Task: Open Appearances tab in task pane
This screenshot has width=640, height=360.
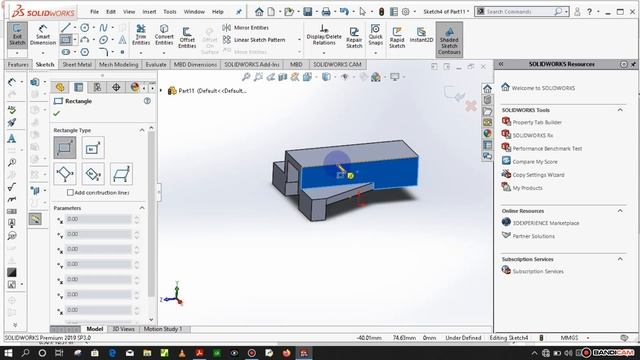Action: 487,133
